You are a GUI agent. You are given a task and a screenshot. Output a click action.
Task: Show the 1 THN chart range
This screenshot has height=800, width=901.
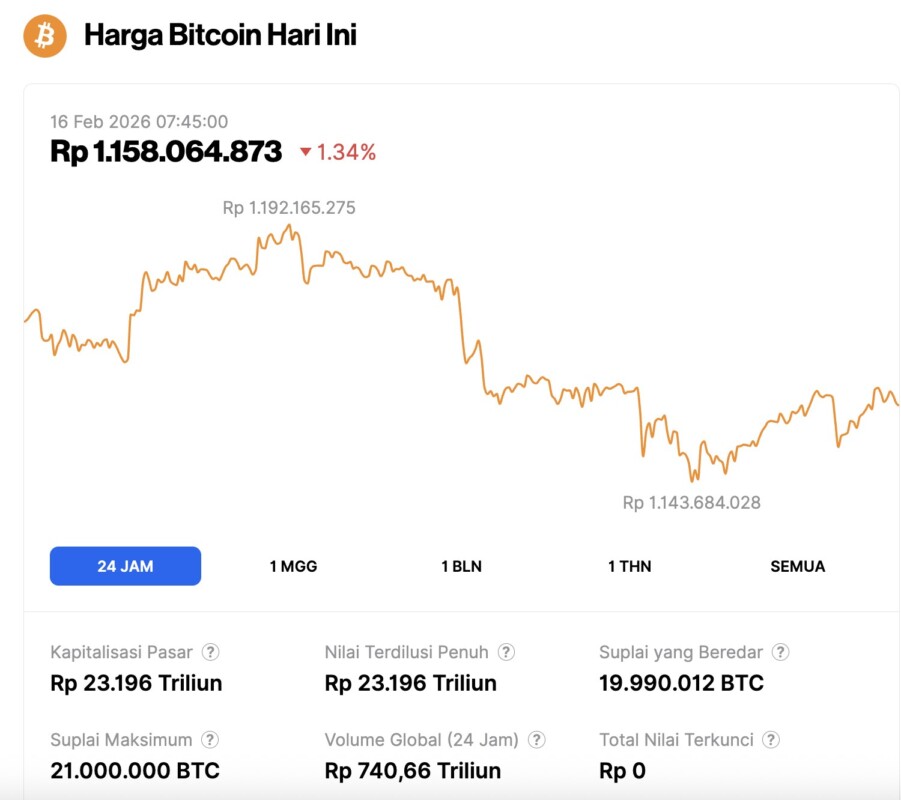[x=629, y=566]
